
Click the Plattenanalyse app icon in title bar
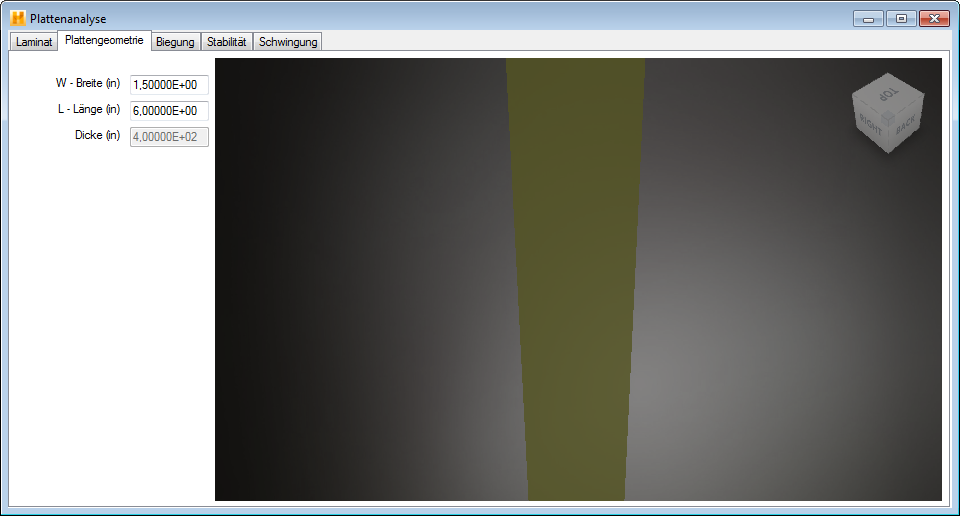click(x=18, y=18)
